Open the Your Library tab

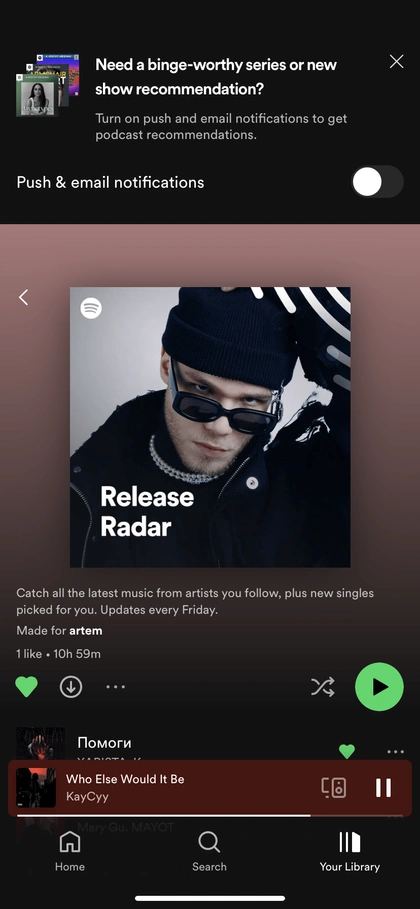[350, 851]
